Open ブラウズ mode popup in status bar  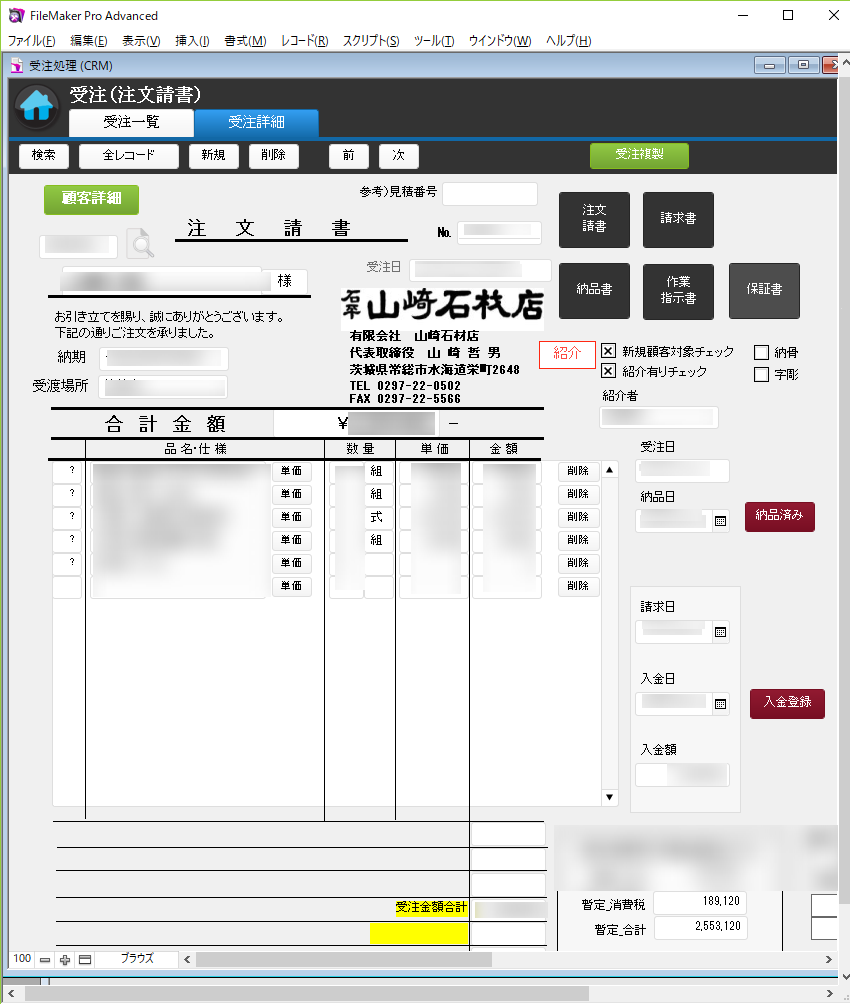[137, 959]
